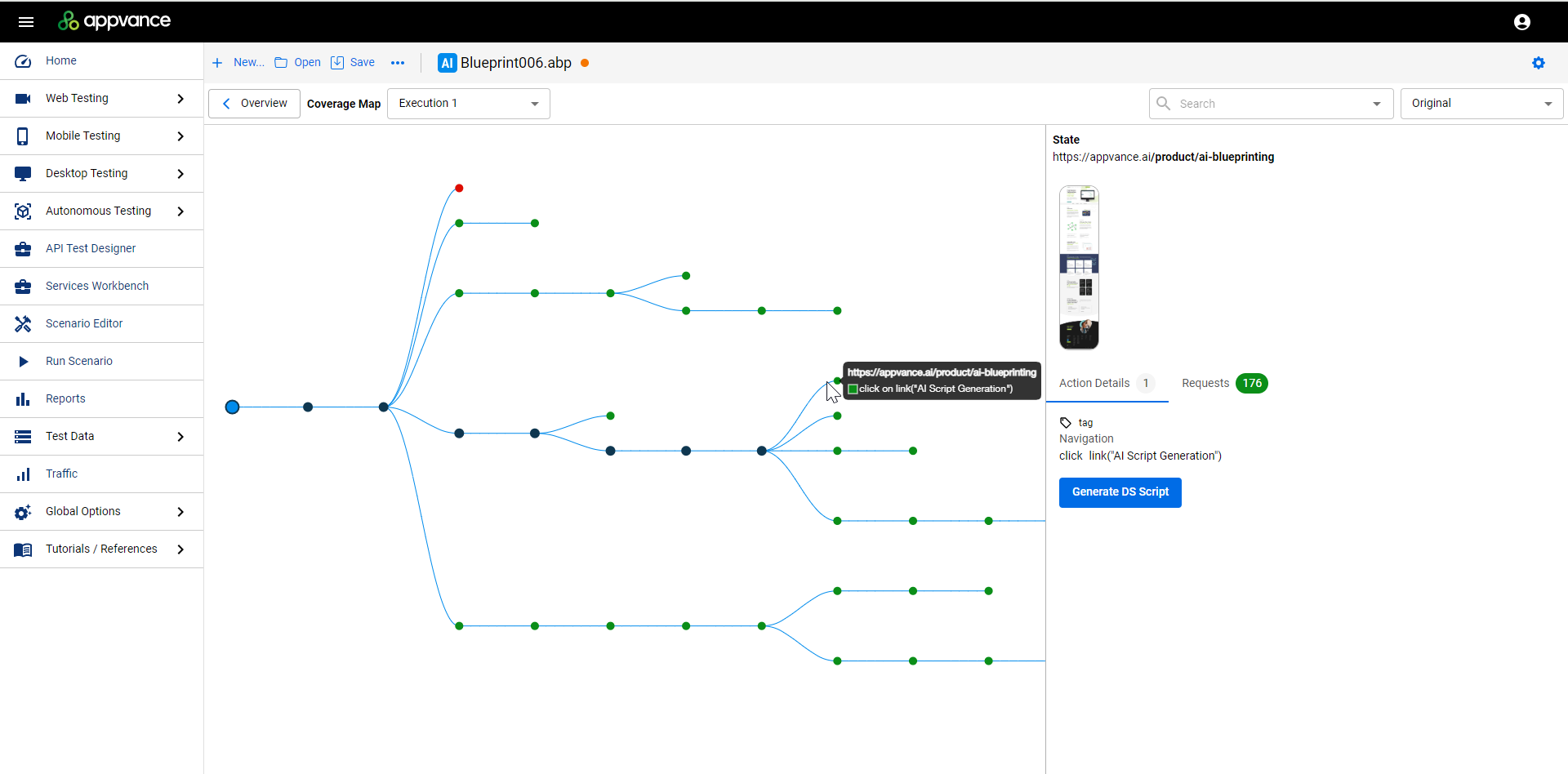The height and width of the screenshot is (774, 1568).
Task: Click the AI blueprint file icon
Action: point(447,63)
